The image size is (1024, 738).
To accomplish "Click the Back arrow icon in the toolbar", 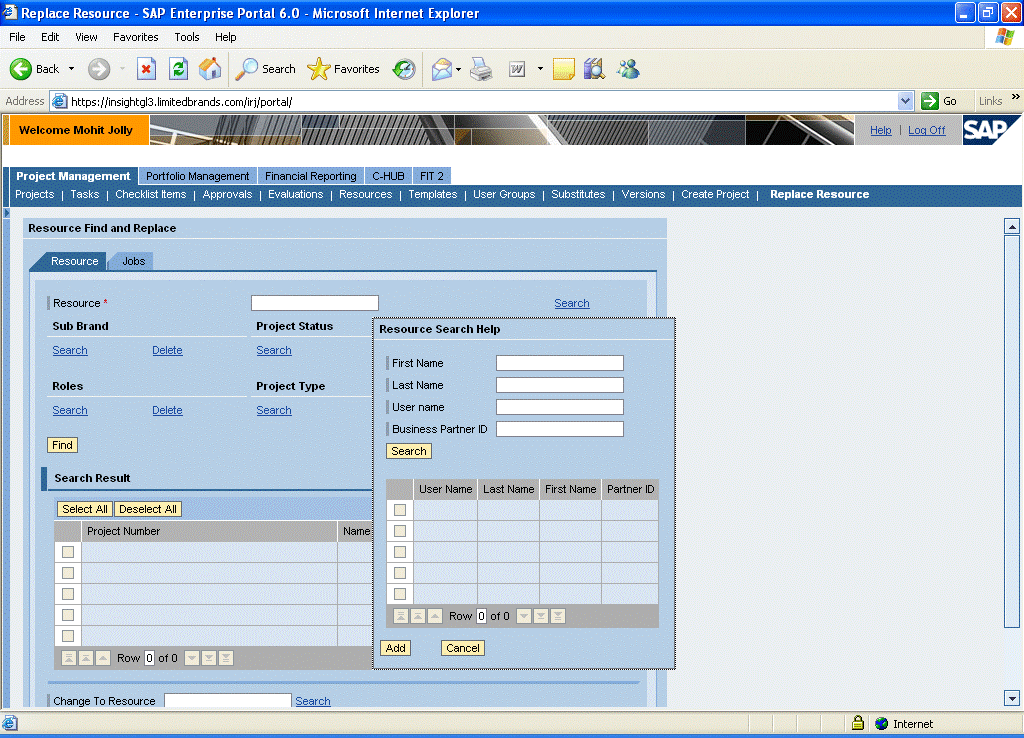I will tap(21, 69).
